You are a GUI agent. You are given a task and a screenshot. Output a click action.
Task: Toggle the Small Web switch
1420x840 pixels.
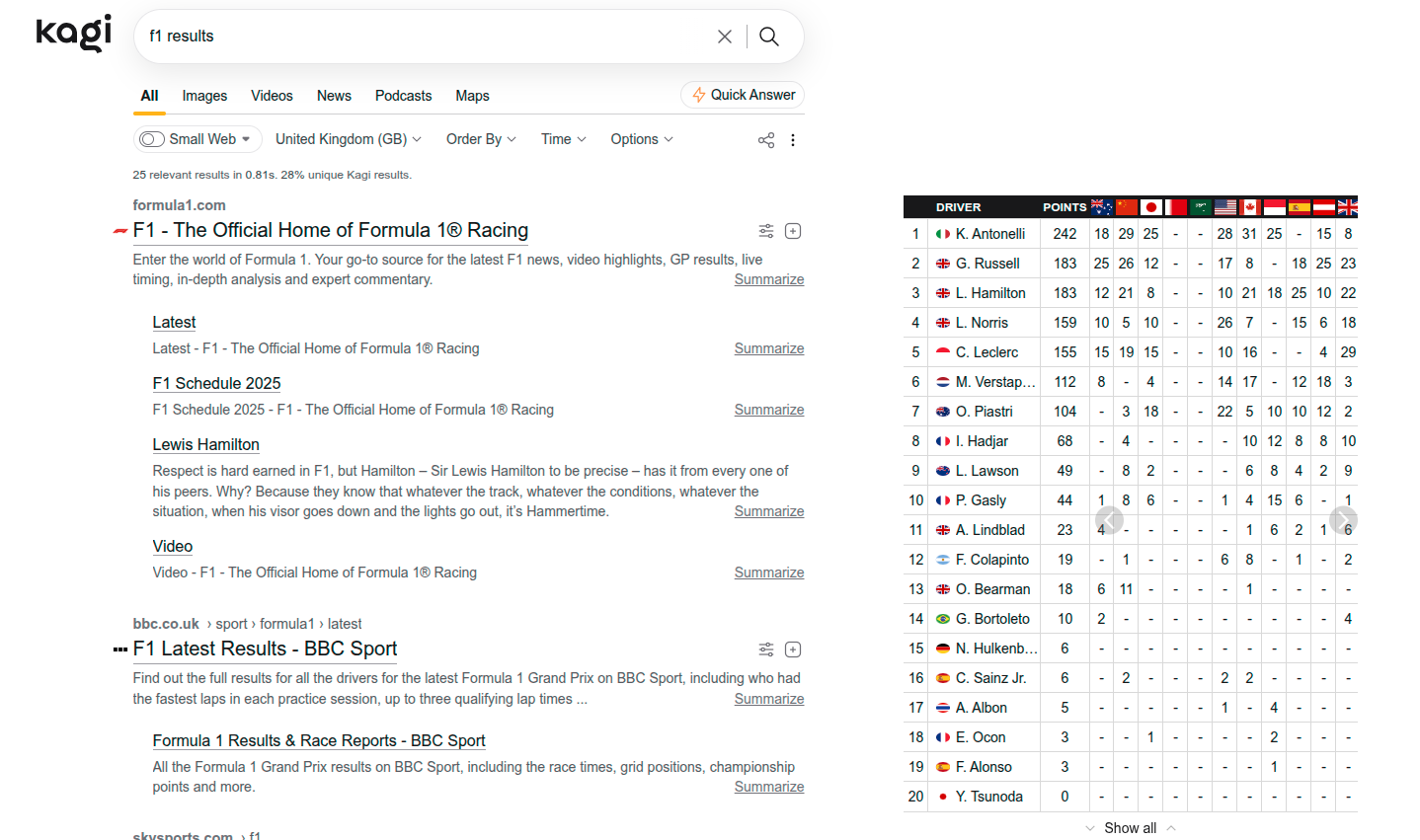pos(152,139)
